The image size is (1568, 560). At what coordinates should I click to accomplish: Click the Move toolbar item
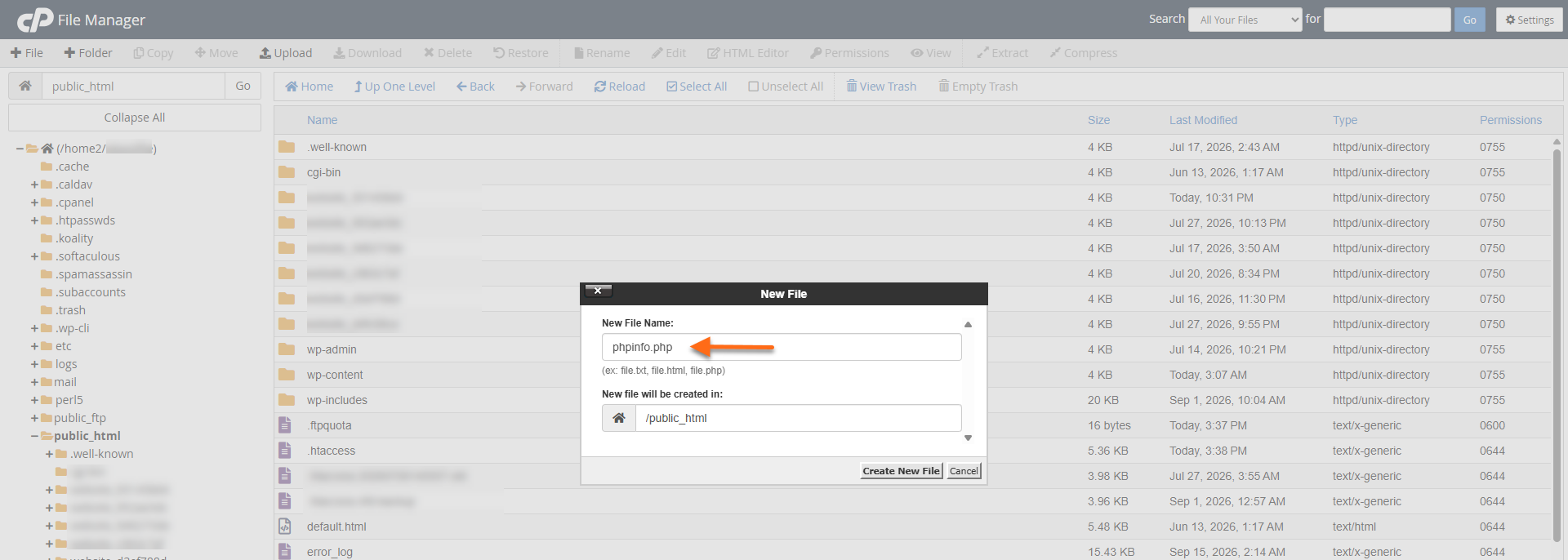coord(216,53)
